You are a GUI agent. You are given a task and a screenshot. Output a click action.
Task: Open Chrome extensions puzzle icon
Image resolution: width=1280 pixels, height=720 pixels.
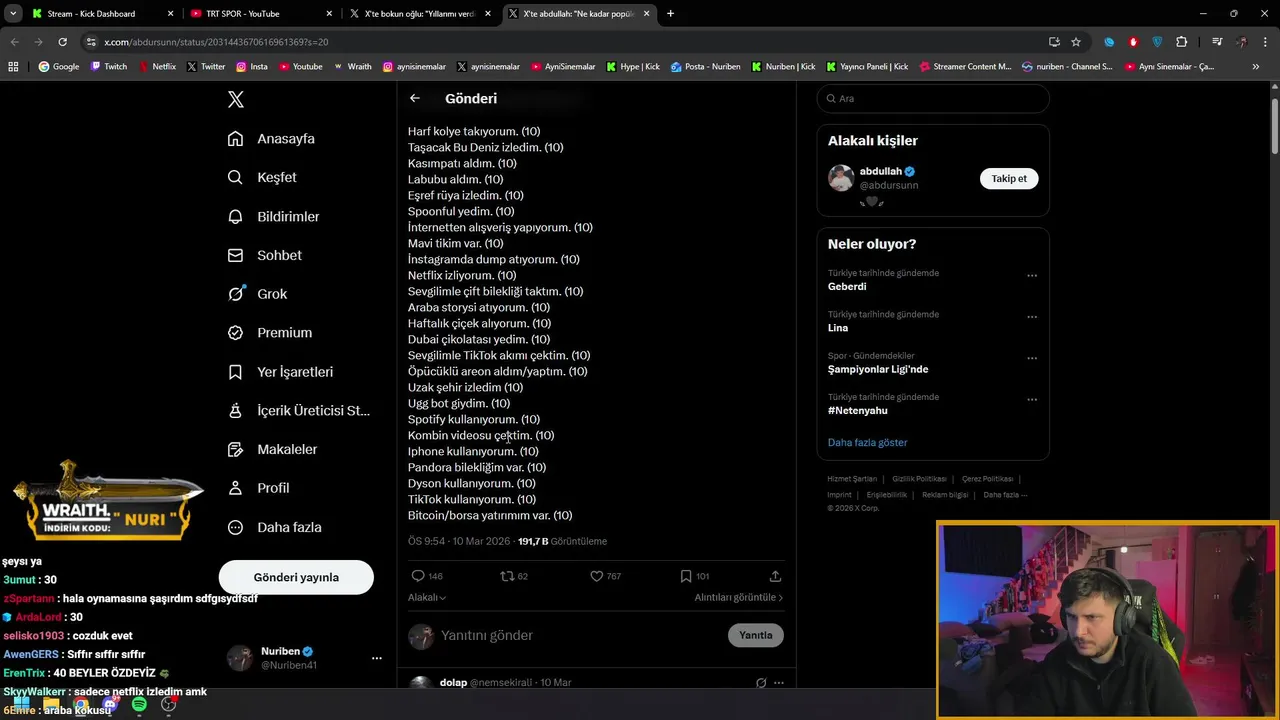(x=1182, y=42)
